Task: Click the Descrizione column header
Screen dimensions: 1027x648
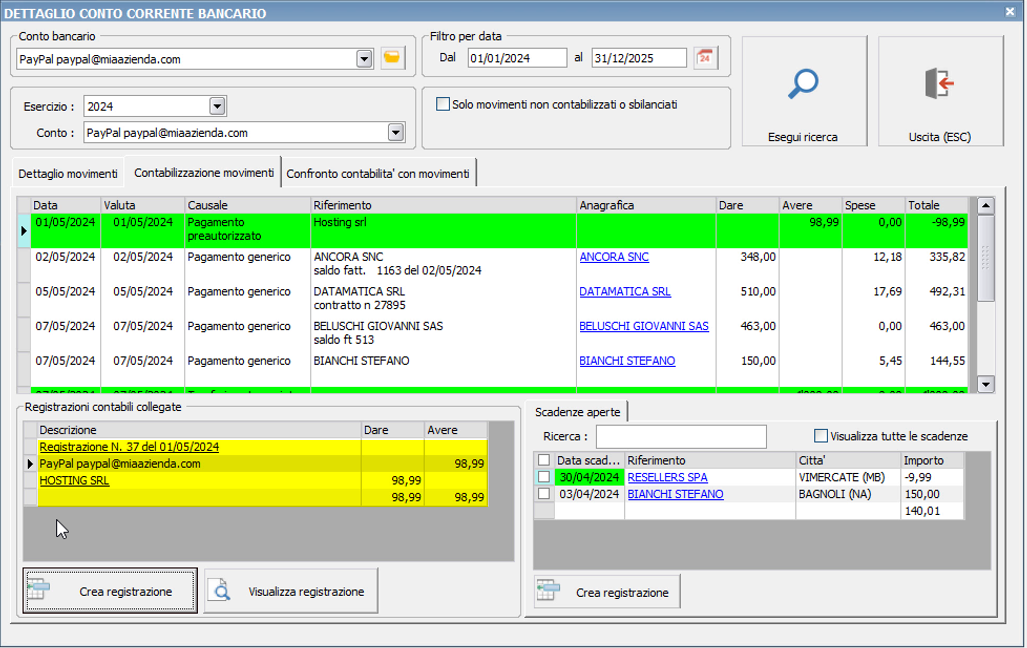Action: (x=199, y=430)
